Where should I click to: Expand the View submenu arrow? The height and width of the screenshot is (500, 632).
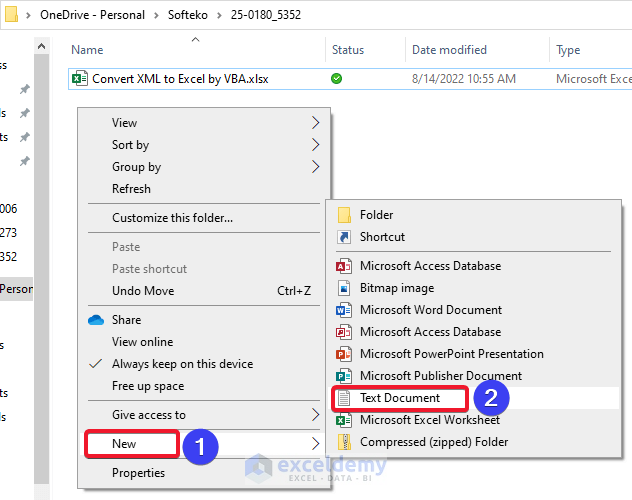pyautogui.click(x=316, y=123)
